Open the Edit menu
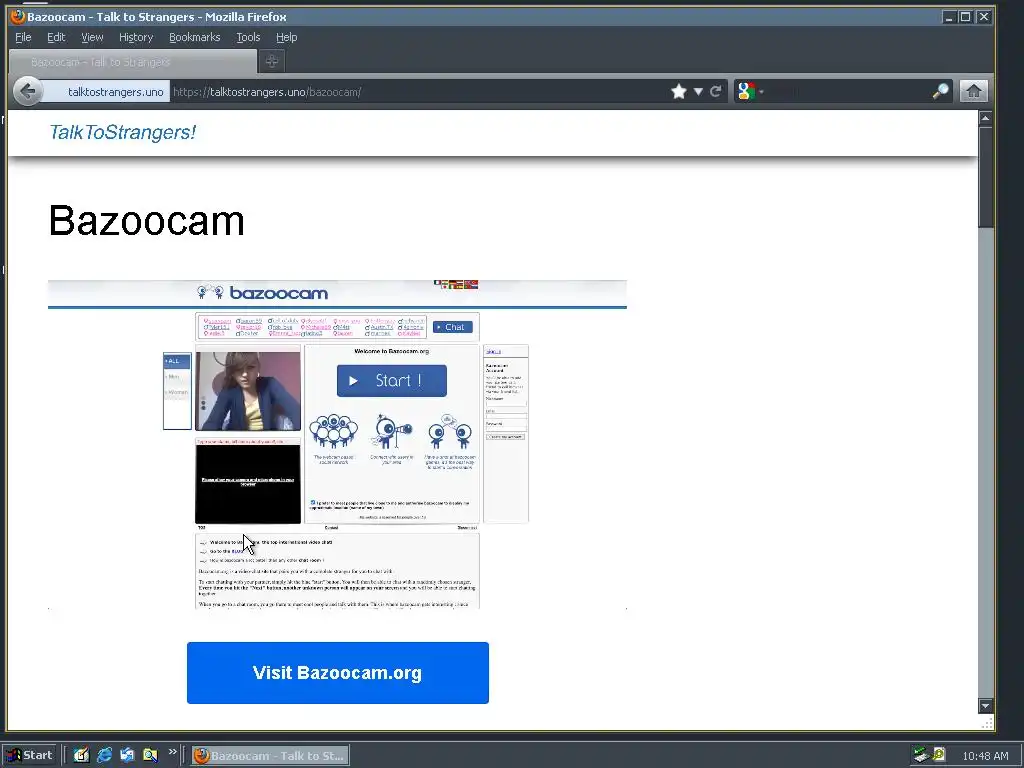Viewport: 1024px width, 768px height. [x=56, y=37]
